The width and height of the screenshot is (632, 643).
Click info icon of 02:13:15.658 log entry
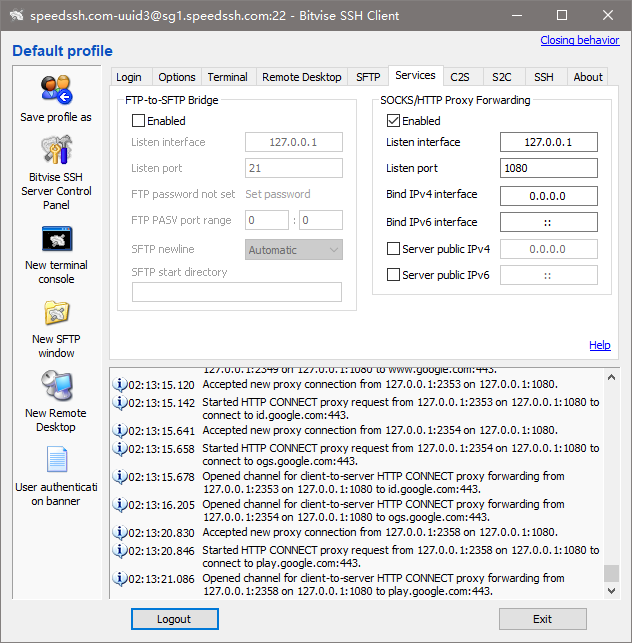(119, 448)
